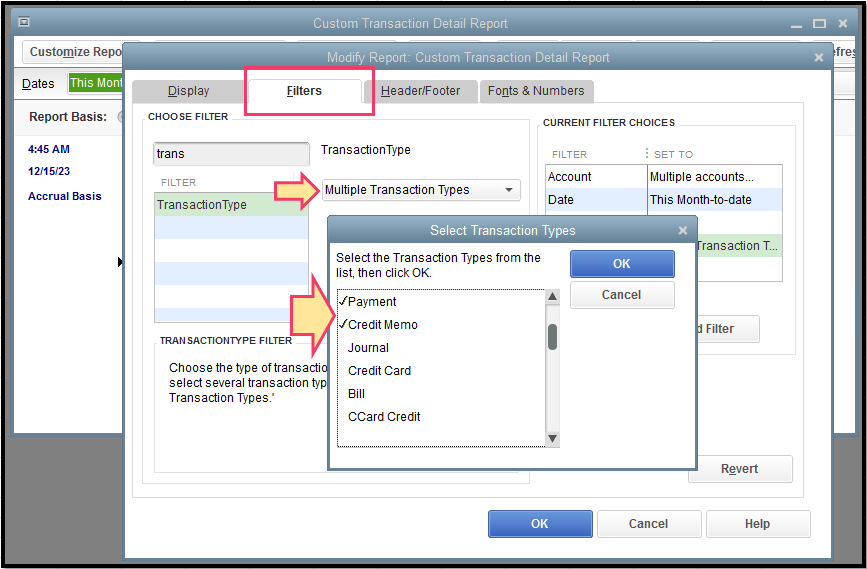Open the Dates dropdown showing This Month
This screenshot has width=867, height=569.
[96, 83]
